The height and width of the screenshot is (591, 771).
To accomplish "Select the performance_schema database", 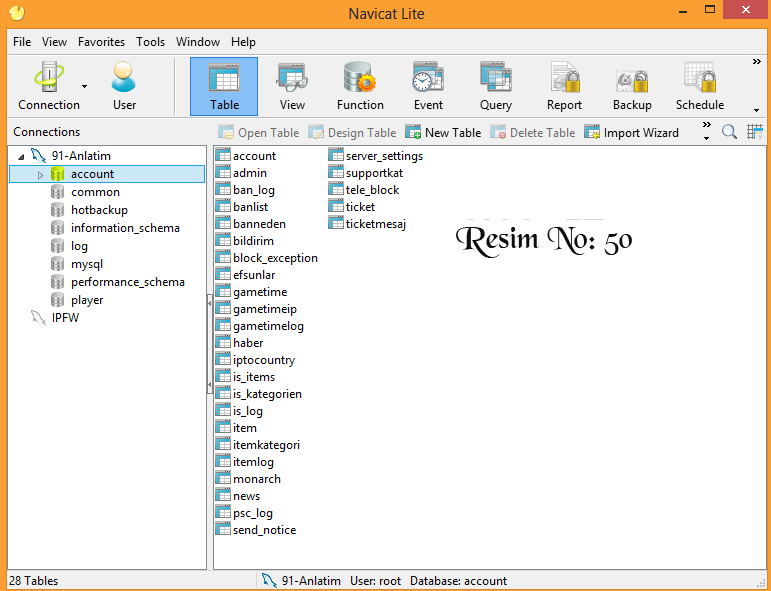I will click(x=127, y=282).
